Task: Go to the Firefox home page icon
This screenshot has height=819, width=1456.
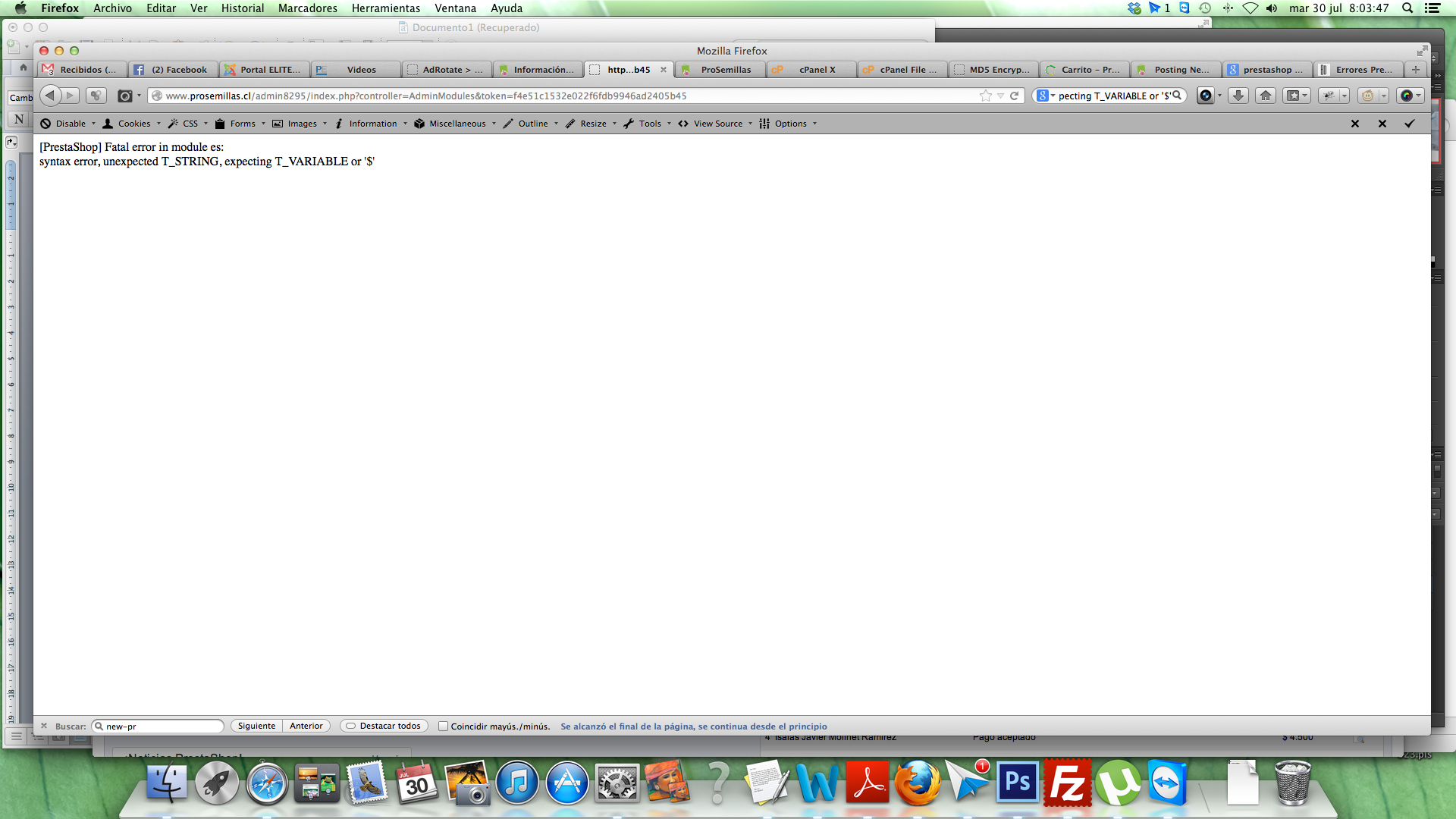Action: (1265, 96)
